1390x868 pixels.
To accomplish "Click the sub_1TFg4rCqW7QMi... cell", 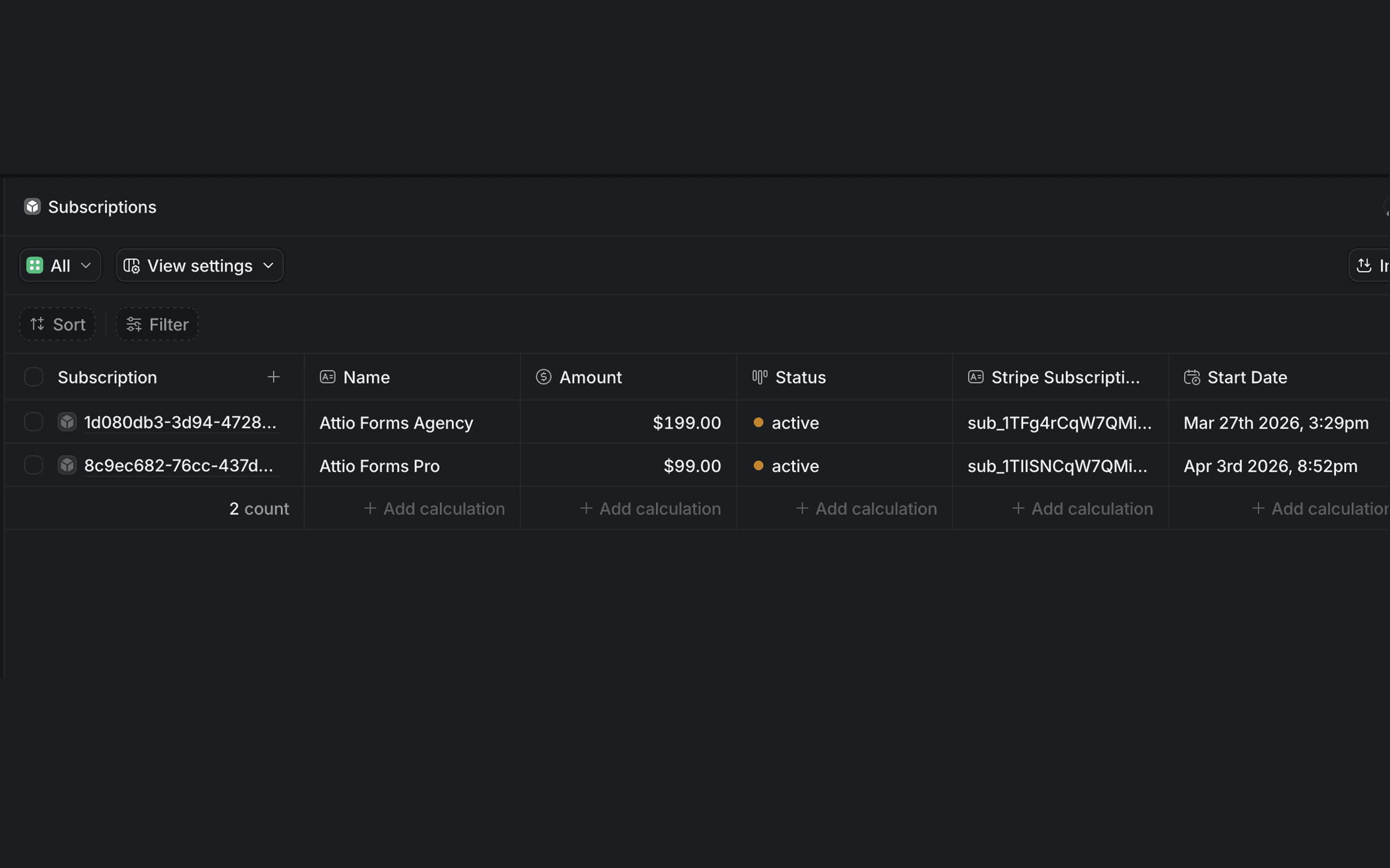I will tap(1060, 422).
